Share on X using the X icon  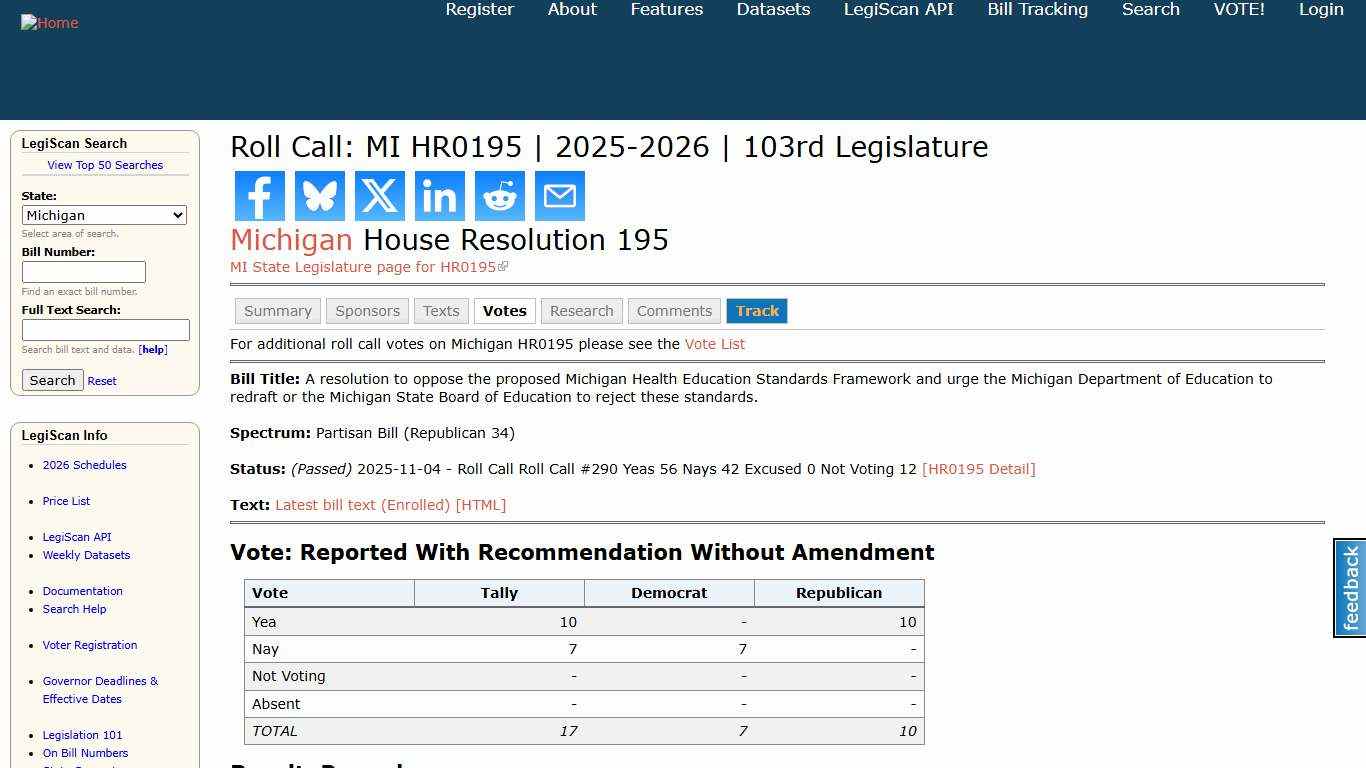pos(379,196)
